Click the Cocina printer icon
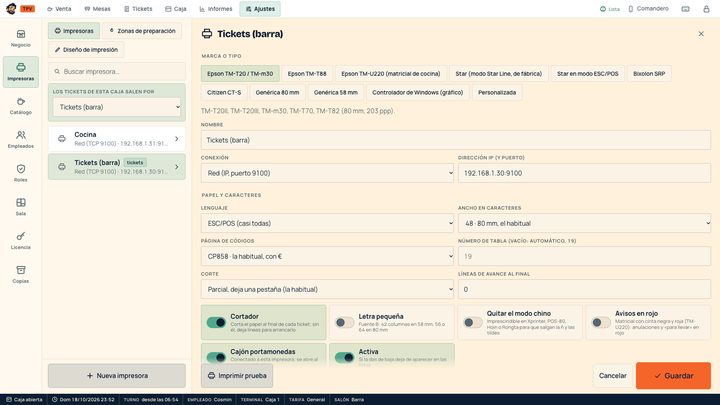 click(x=62, y=139)
